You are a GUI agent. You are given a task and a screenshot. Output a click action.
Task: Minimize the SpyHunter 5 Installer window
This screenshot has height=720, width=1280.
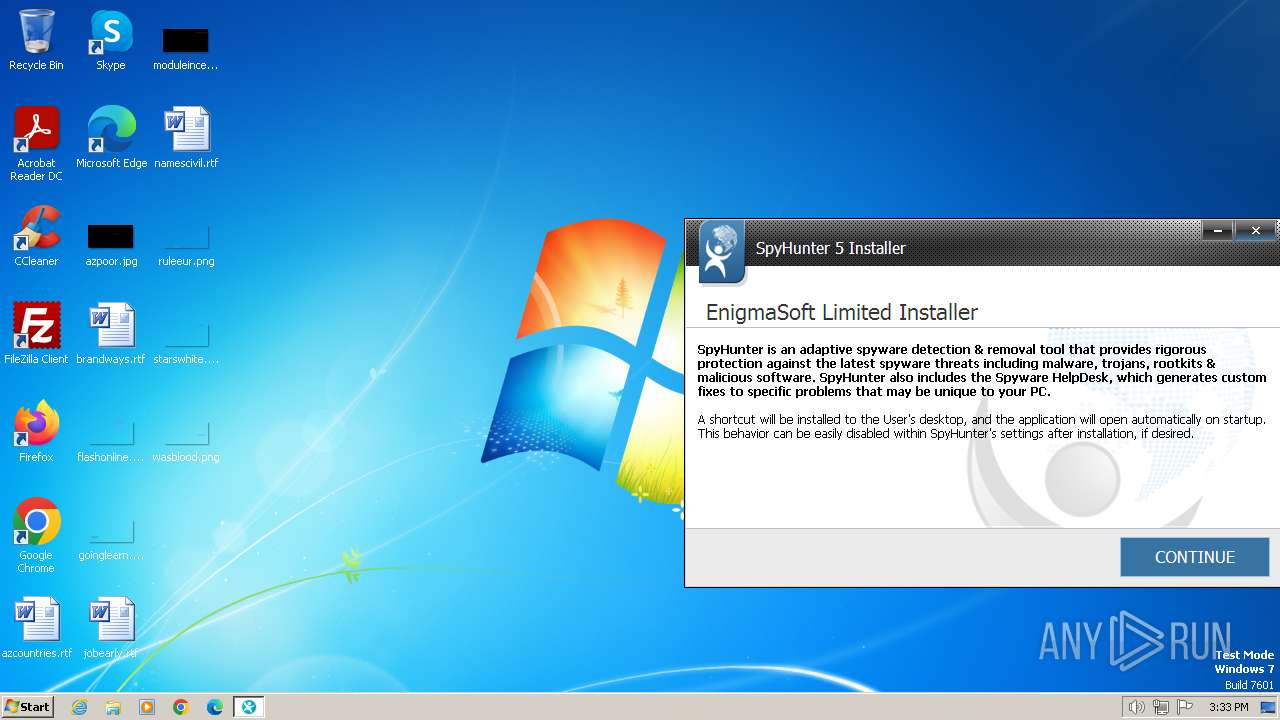coord(1217,231)
